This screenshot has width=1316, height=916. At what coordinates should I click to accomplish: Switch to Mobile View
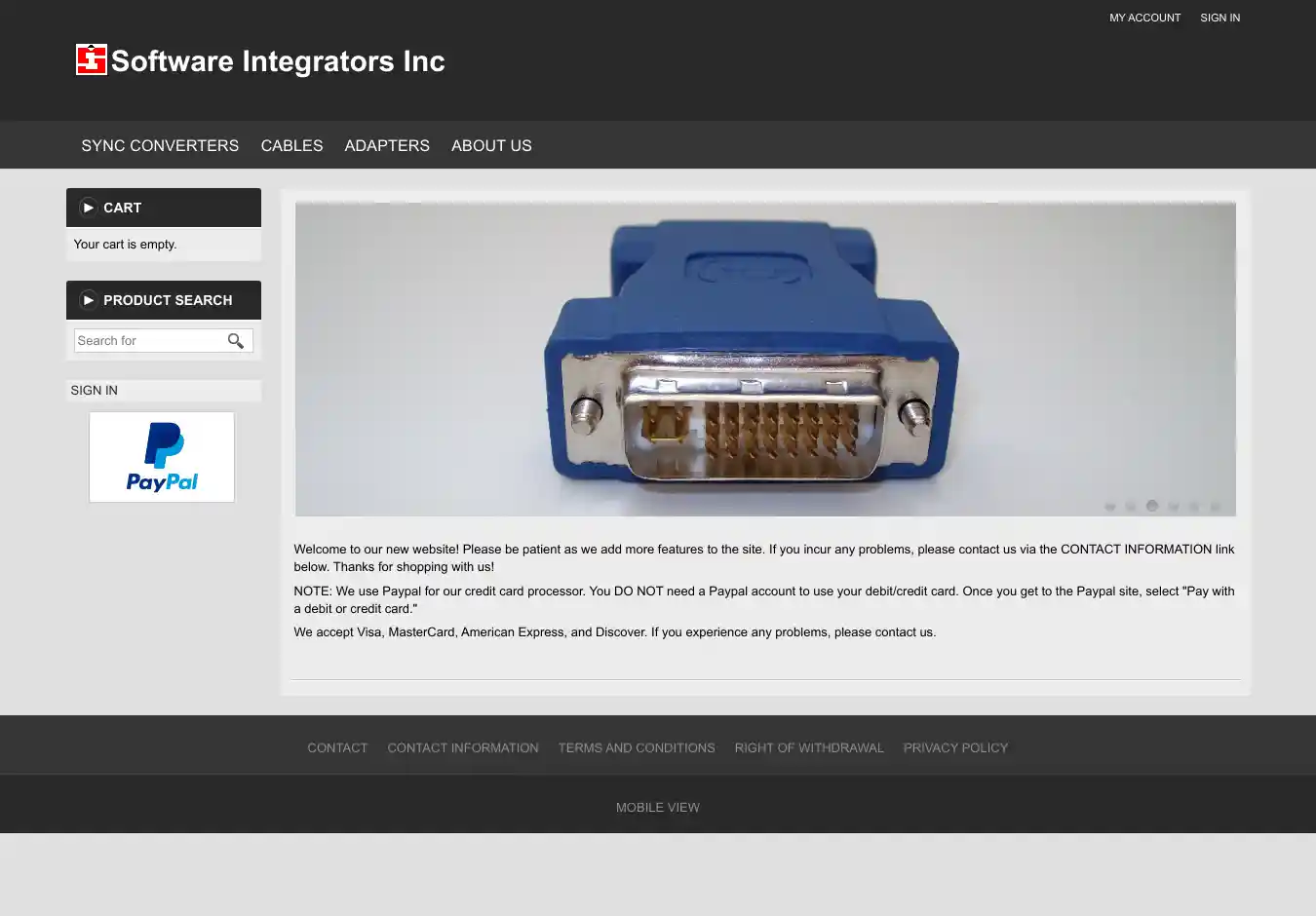click(658, 808)
